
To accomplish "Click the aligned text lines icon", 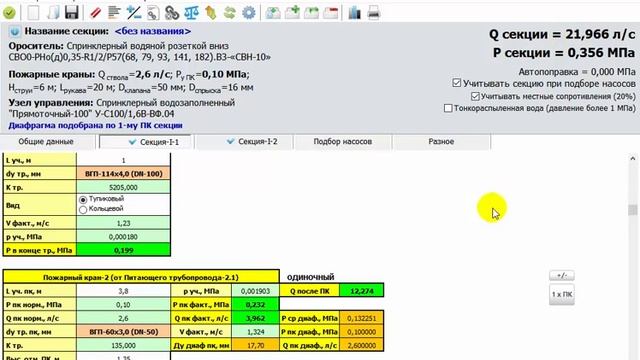I will click(x=114, y=13).
